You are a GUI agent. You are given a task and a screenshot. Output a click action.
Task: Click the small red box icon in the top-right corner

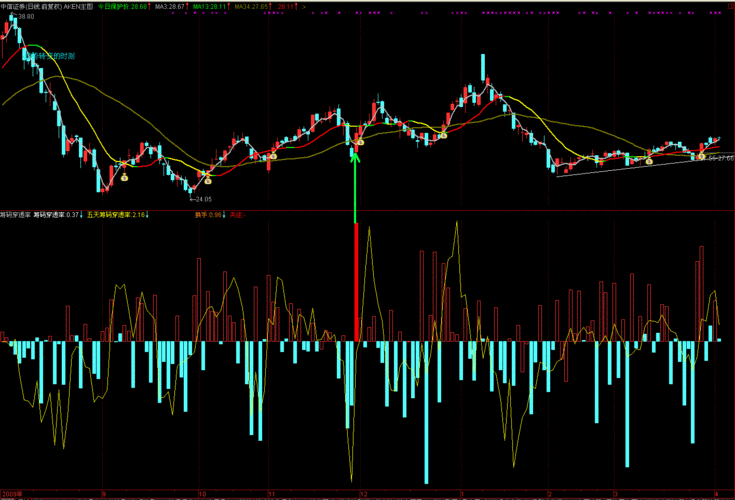[x=731, y=7]
